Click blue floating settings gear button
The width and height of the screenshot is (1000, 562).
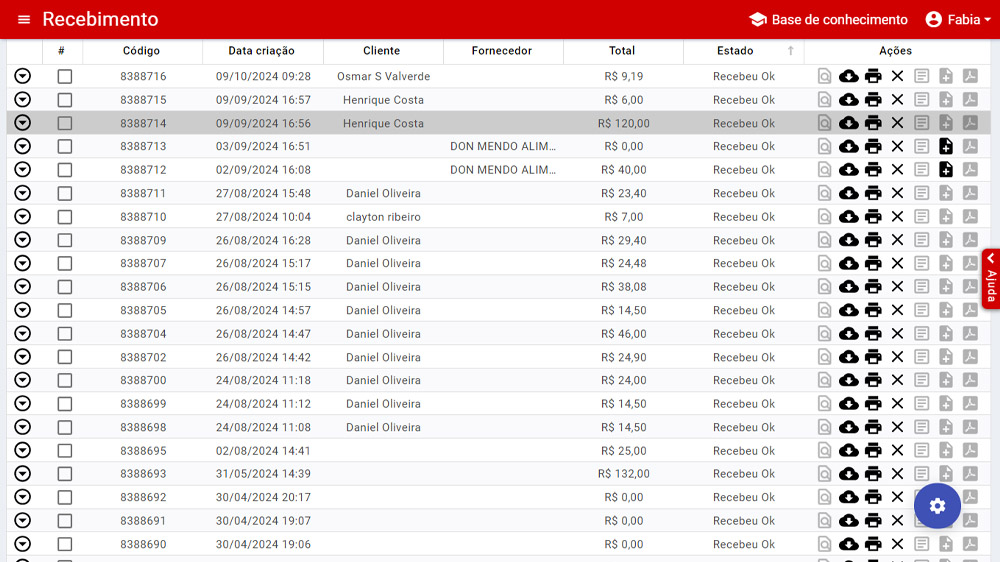[937, 506]
